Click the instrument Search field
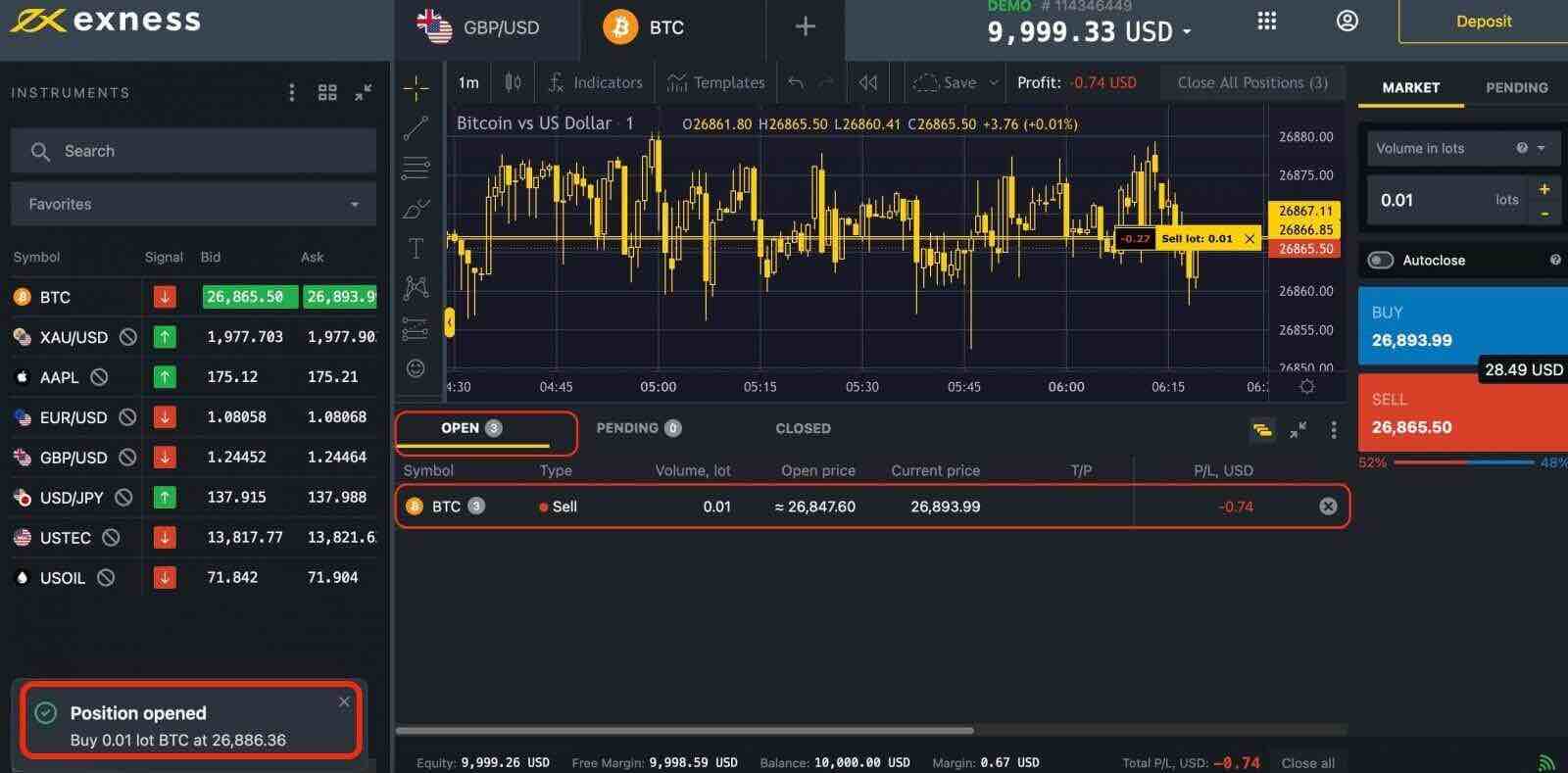Viewport: 1568px width, 773px height. coord(193,151)
